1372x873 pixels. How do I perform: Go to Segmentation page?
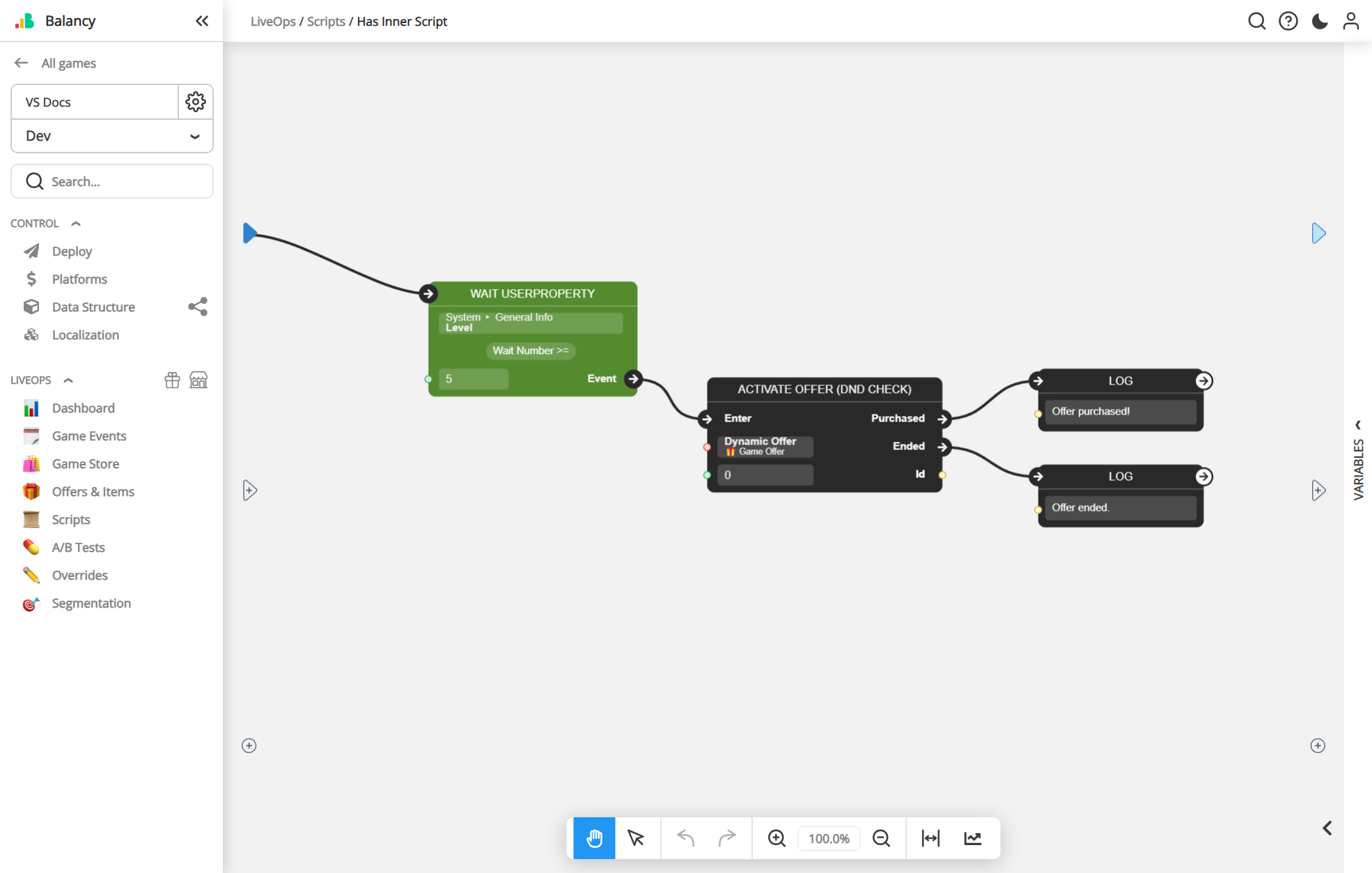(91, 603)
